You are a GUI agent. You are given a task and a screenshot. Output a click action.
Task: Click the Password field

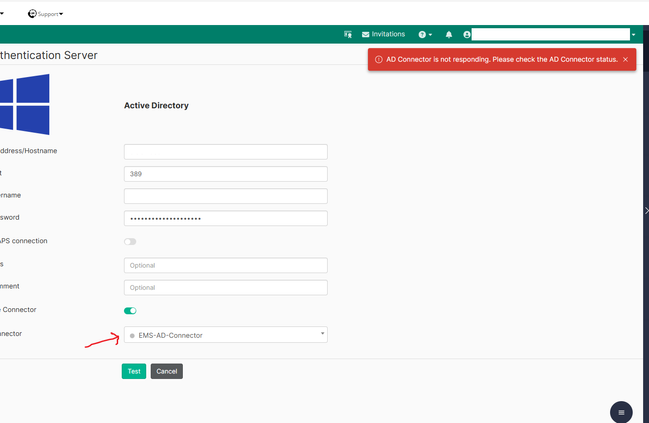(226, 218)
